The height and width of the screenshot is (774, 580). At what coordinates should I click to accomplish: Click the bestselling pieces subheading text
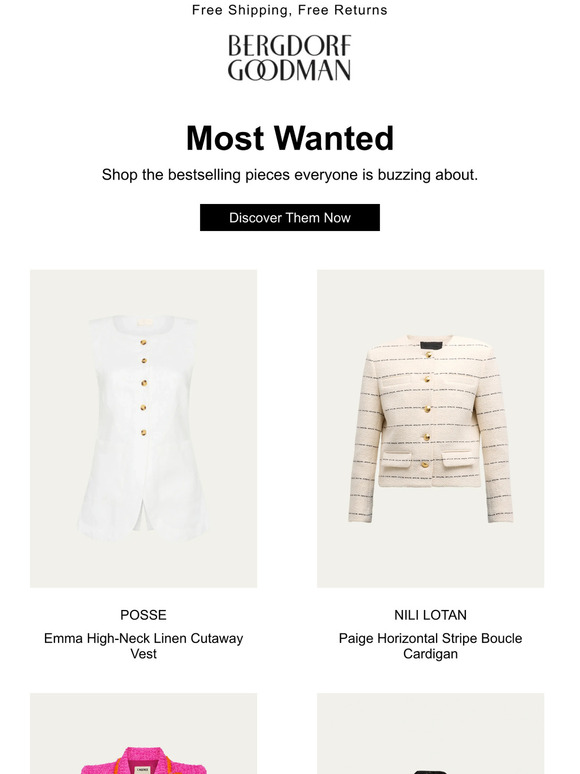[x=290, y=175]
